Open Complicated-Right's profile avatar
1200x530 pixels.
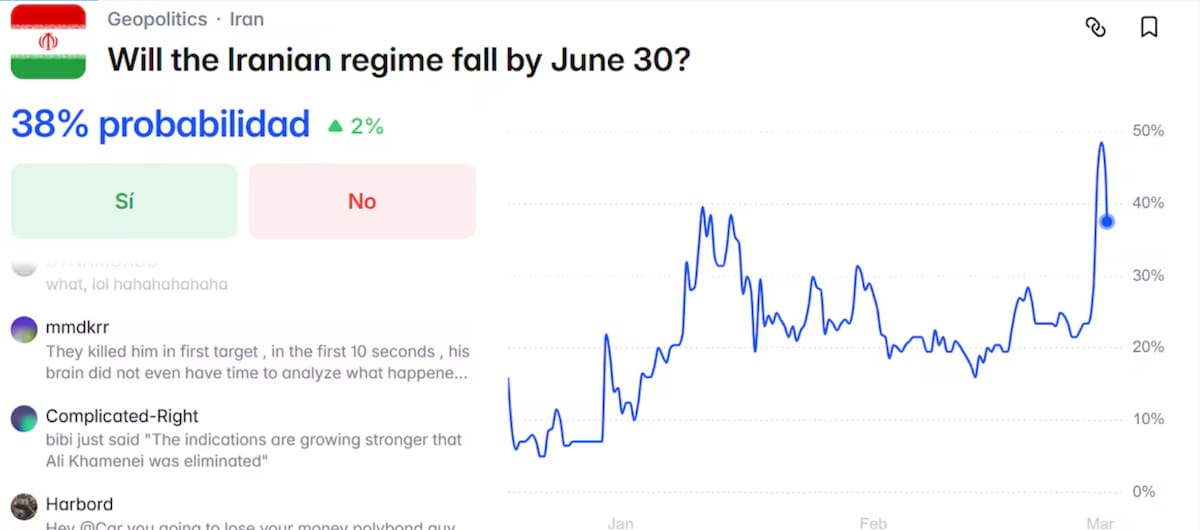pos(24,418)
